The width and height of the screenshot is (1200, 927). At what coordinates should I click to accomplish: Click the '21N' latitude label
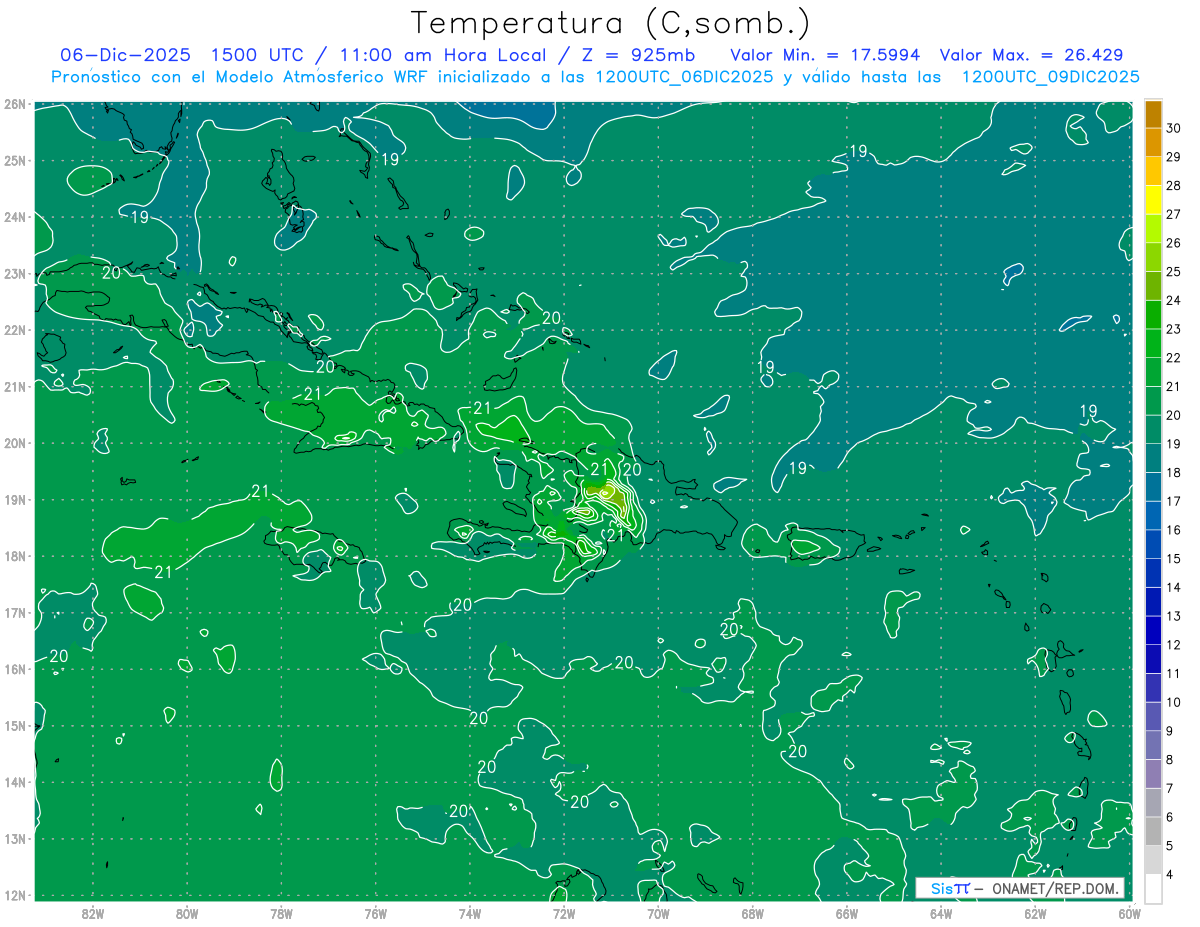(14, 386)
